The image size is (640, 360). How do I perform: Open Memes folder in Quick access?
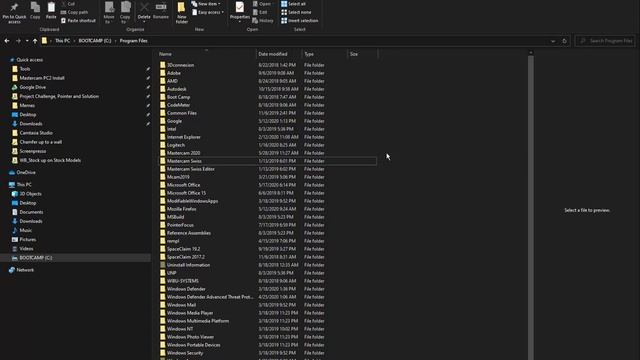27,105
